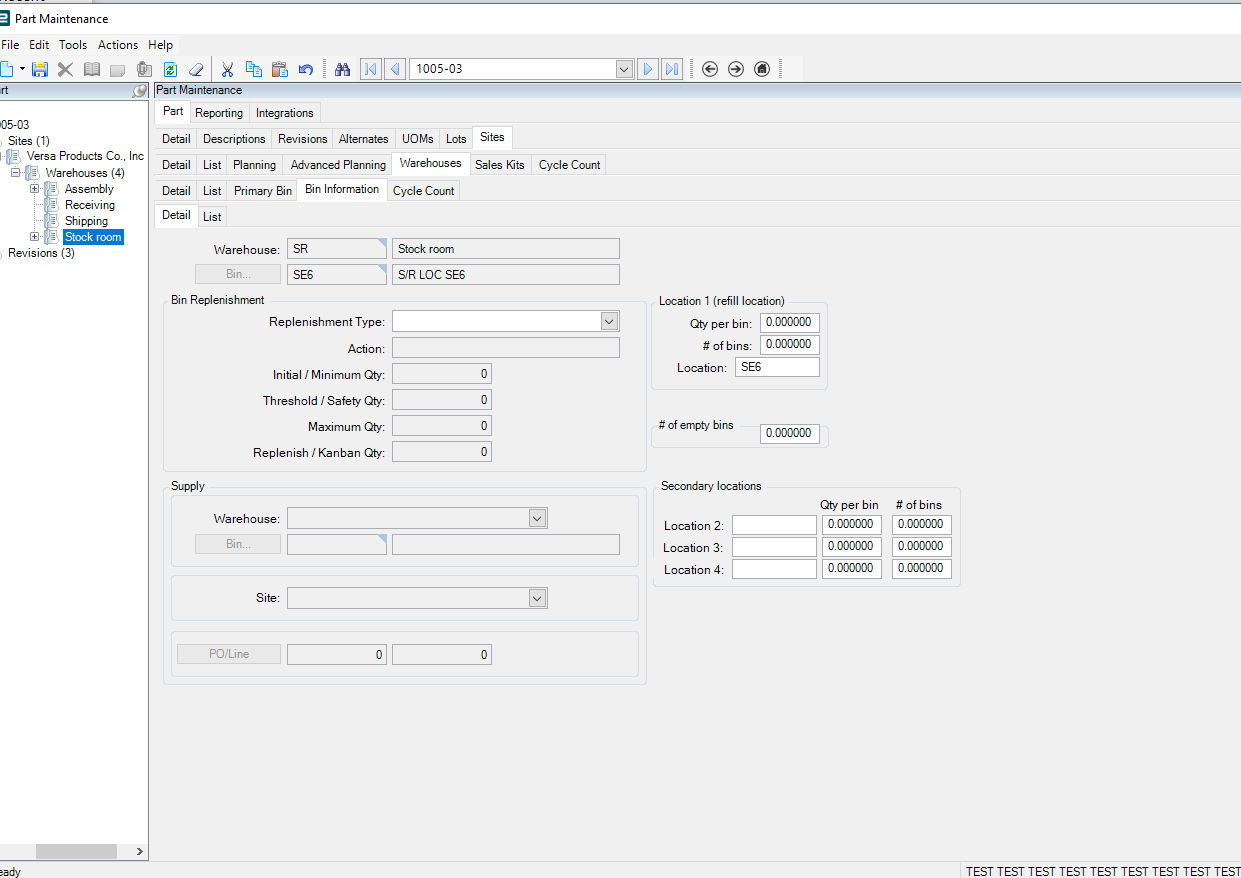The image size is (1241, 878).
Task: Open search with the binoculars icon
Action: [x=343, y=69]
